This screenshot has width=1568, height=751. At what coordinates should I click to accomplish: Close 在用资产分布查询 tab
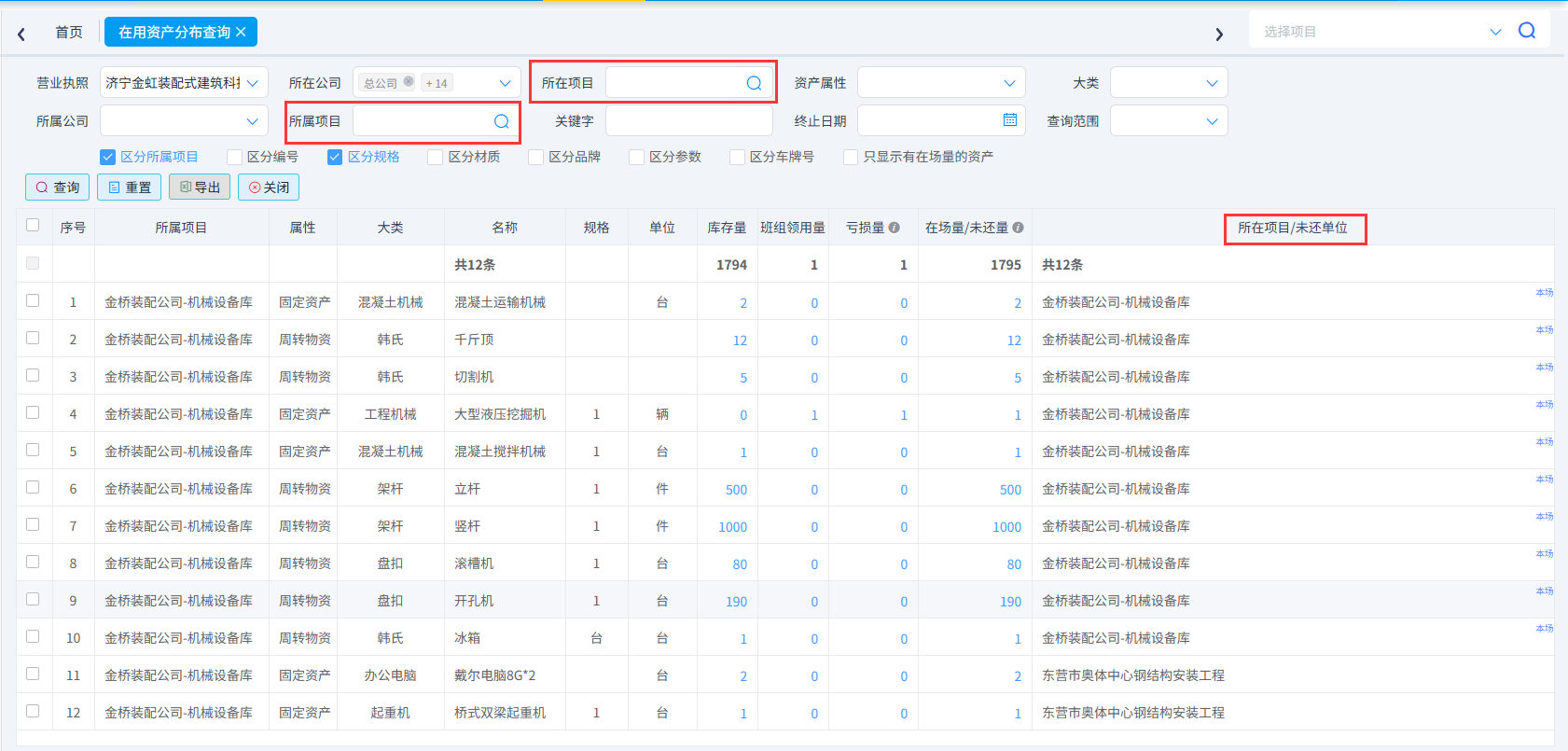pos(241,32)
